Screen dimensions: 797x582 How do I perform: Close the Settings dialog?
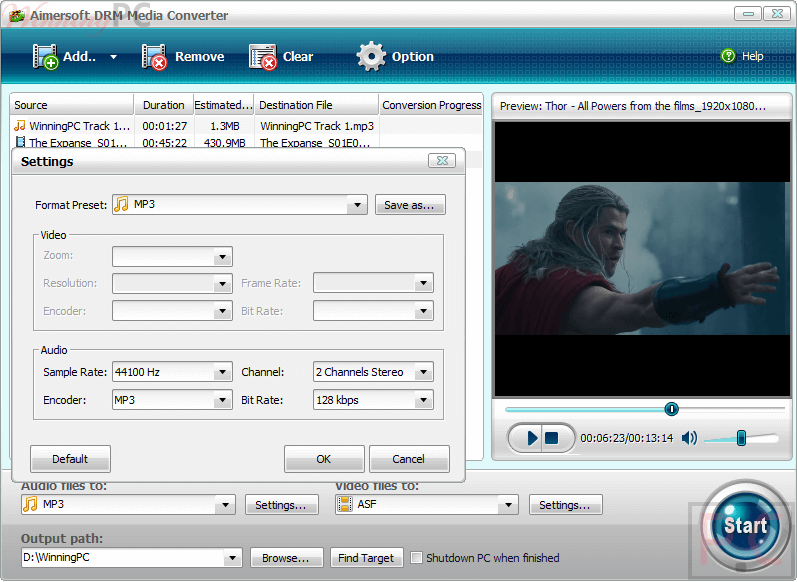[x=442, y=161]
